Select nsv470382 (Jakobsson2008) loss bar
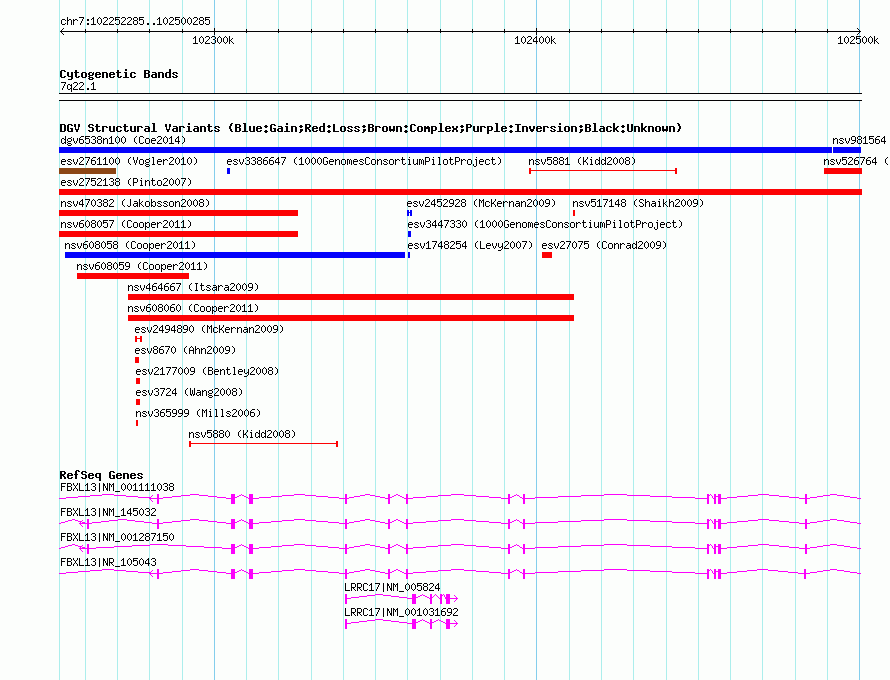Screen dimensions: 890x680 point(178,213)
